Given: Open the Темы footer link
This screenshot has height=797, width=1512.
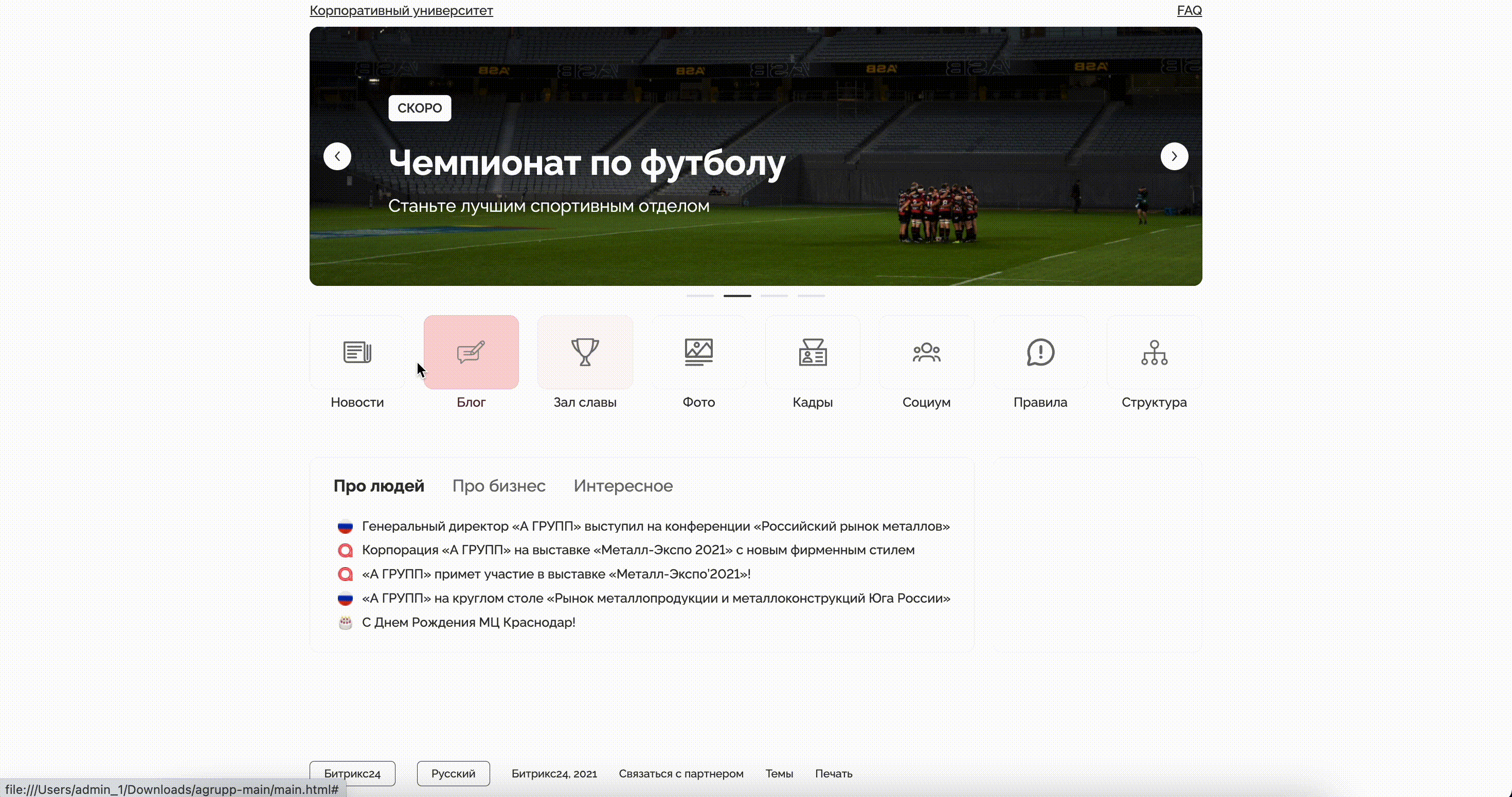Looking at the screenshot, I should [x=779, y=773].
